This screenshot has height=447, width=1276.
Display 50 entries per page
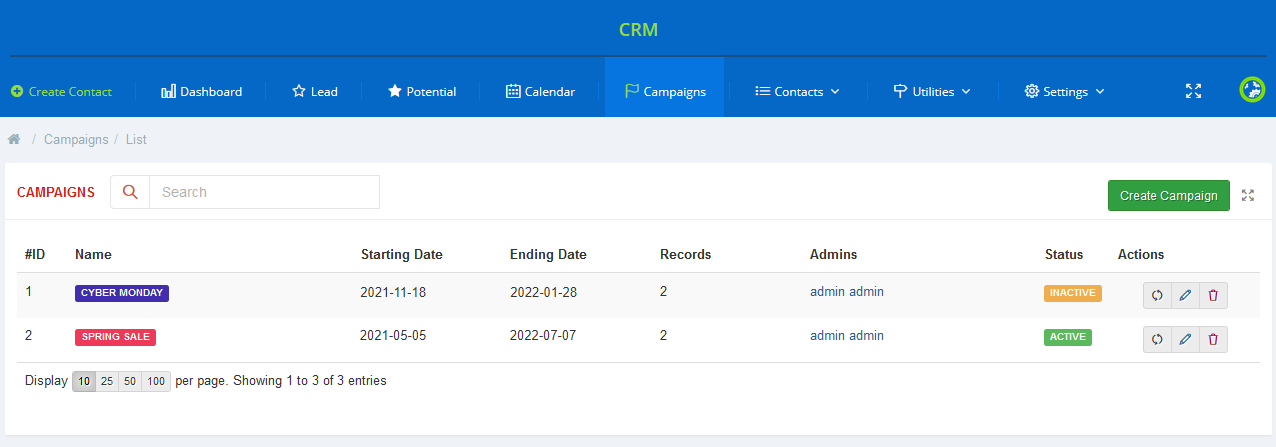click(130, 381)
